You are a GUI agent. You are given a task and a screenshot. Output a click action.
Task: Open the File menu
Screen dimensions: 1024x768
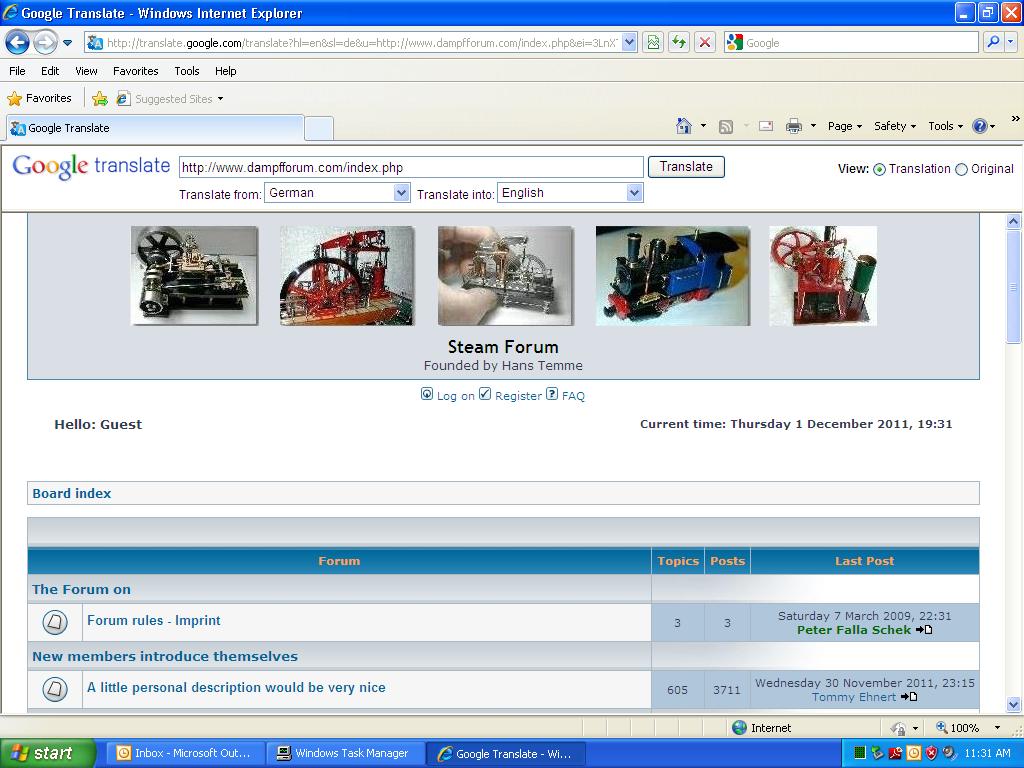coord(18,71)
